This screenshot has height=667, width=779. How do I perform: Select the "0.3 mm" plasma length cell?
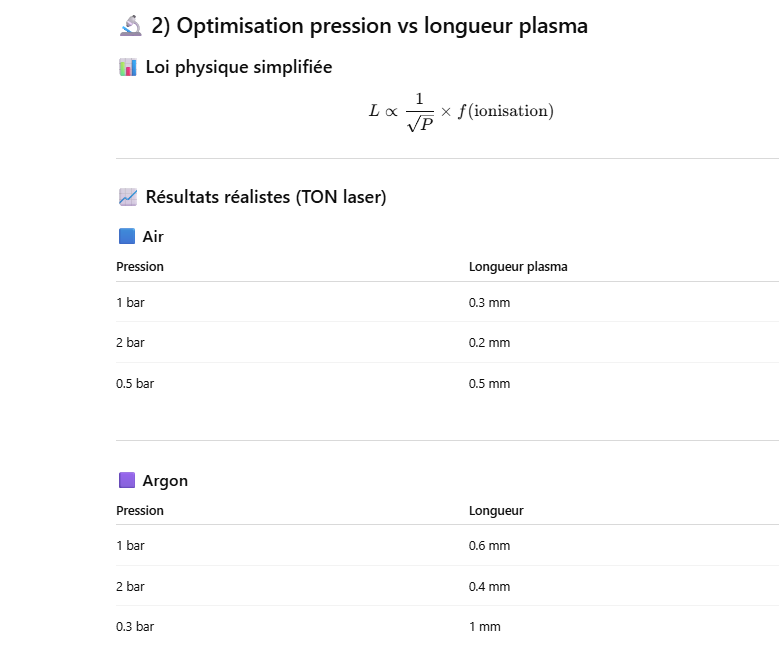coord(489,302)
